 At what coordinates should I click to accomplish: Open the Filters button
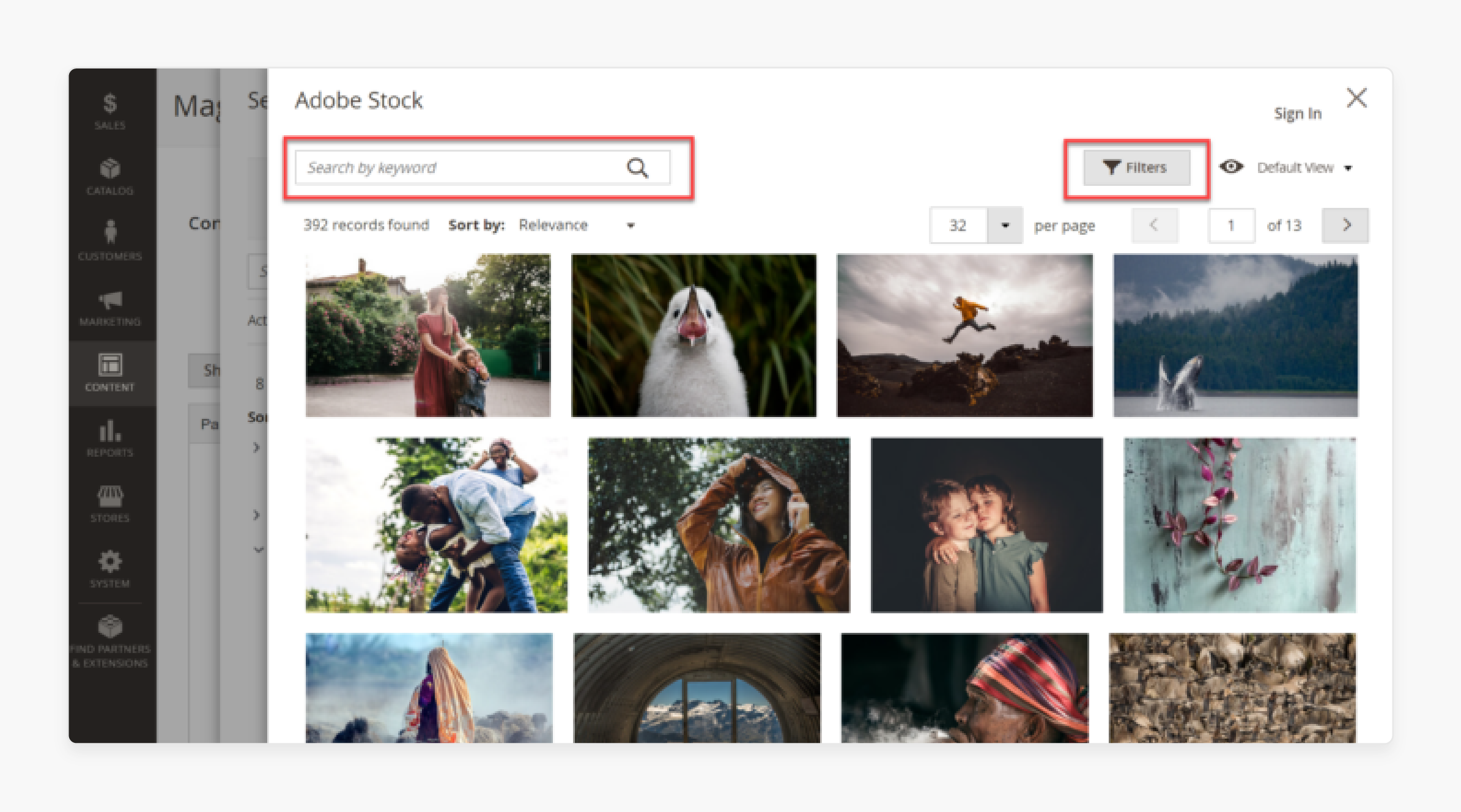coord(1137,168)
